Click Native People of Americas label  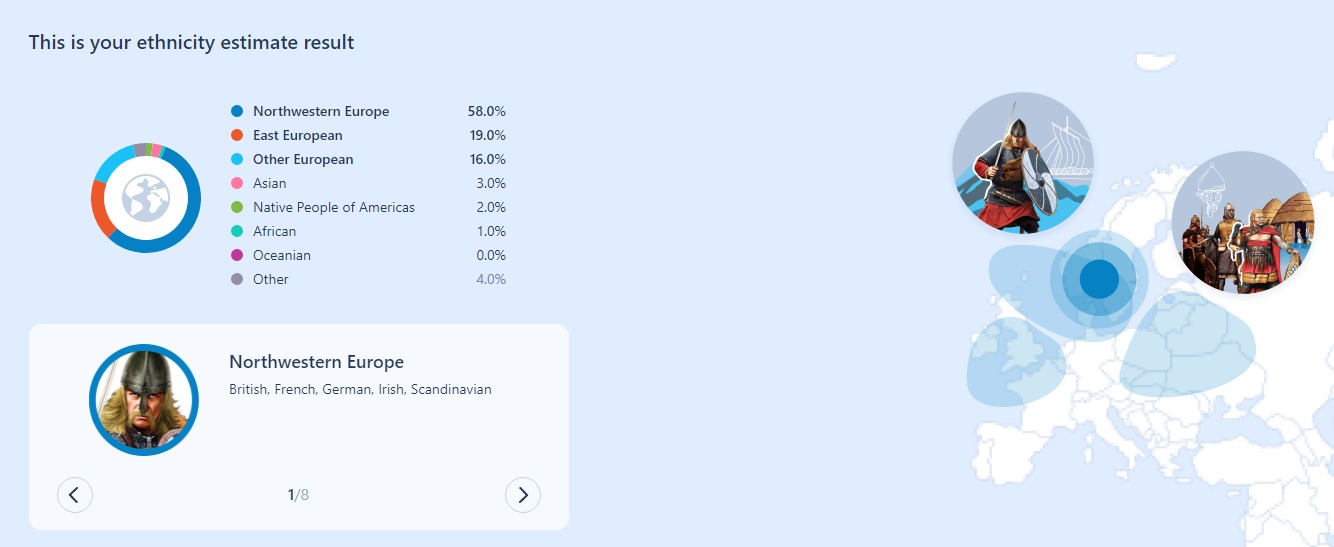pos(333,207)
